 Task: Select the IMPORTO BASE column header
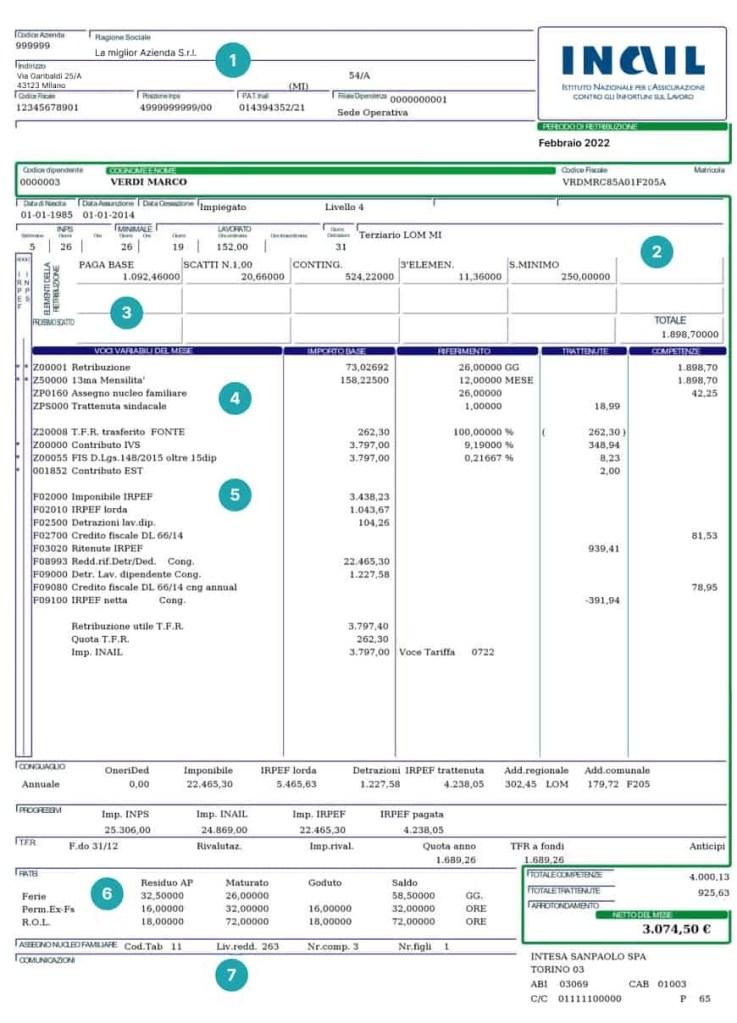(339, 351)
